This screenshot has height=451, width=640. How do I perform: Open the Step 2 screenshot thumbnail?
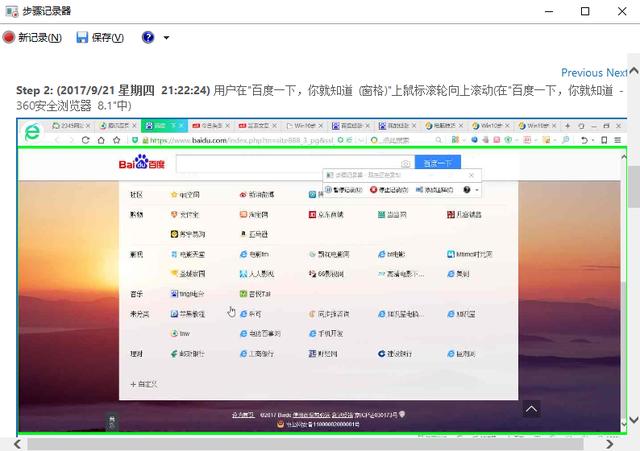[320, 275]
